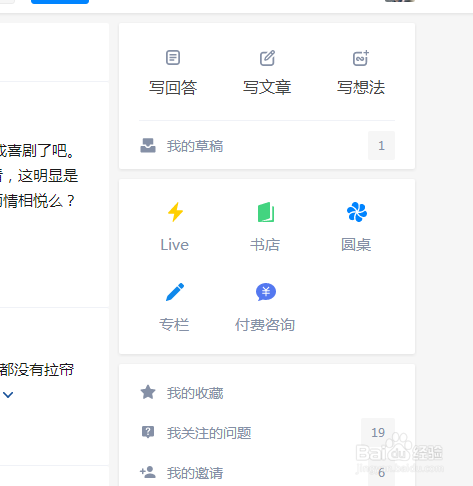The image size is (473, 486).
Task: Click the text 这明显是
Action: click(48, 176)
